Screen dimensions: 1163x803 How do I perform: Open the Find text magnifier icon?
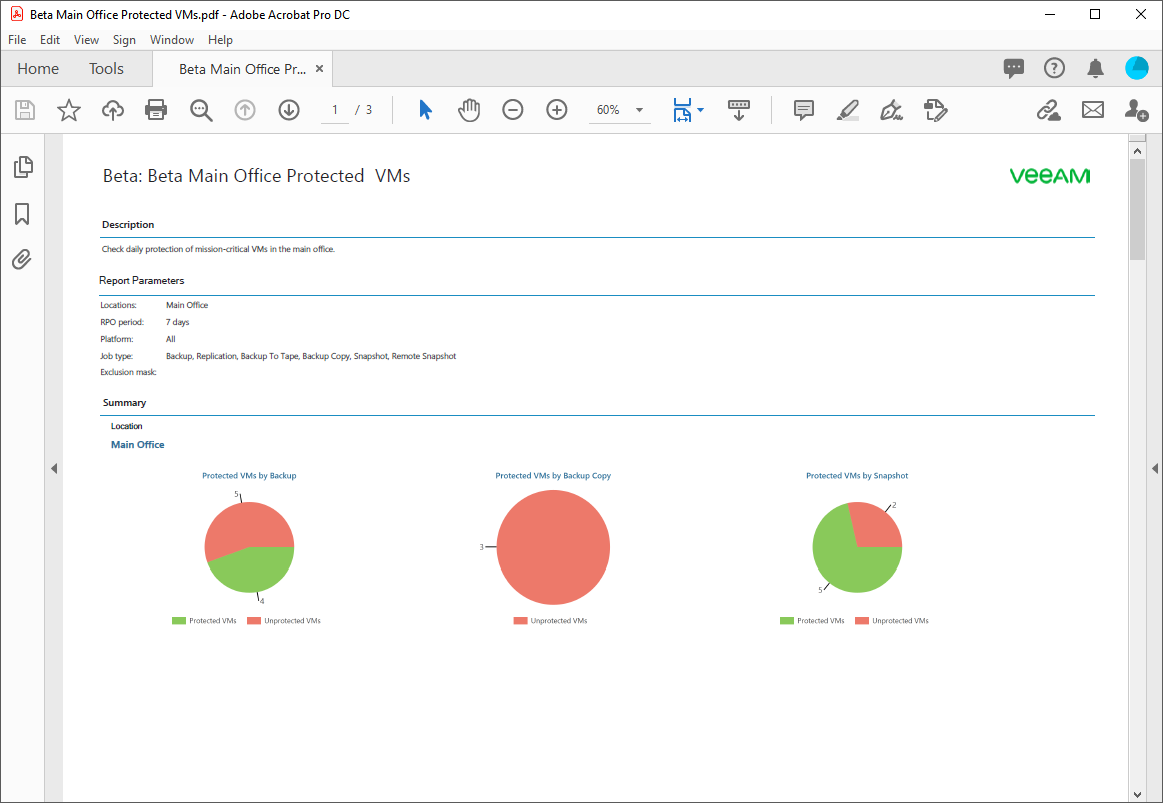201,110
